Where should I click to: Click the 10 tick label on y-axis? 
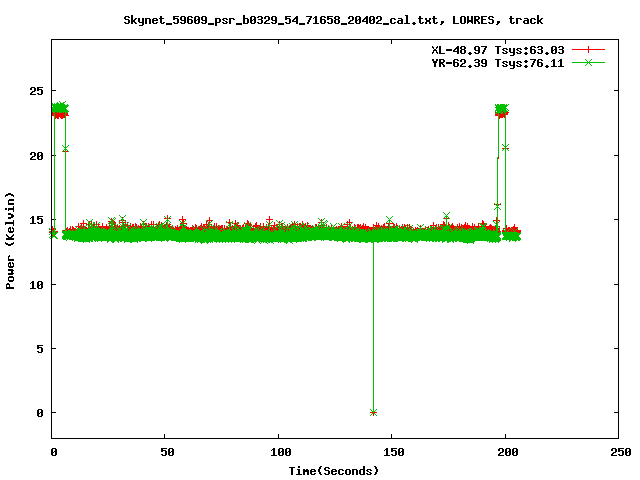point(37,285)
